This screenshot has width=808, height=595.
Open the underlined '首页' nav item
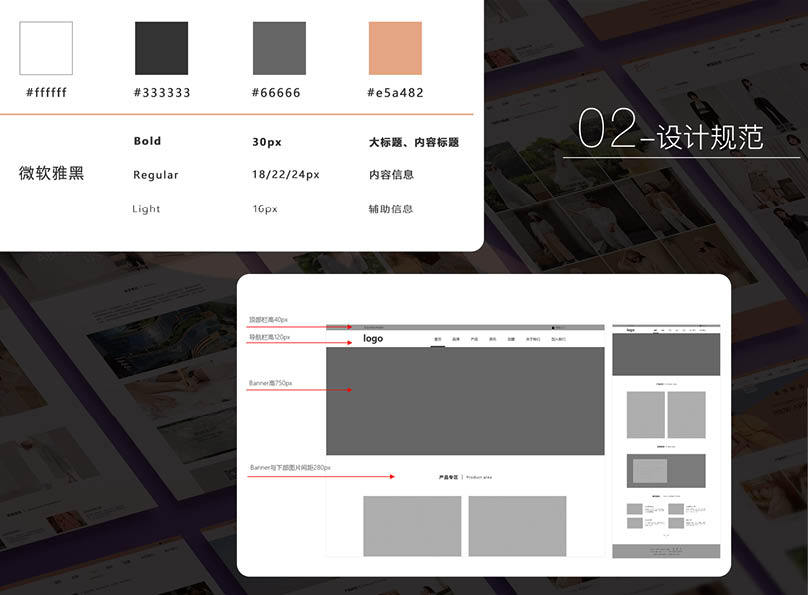pyautogui.click(x=437, y=339)
